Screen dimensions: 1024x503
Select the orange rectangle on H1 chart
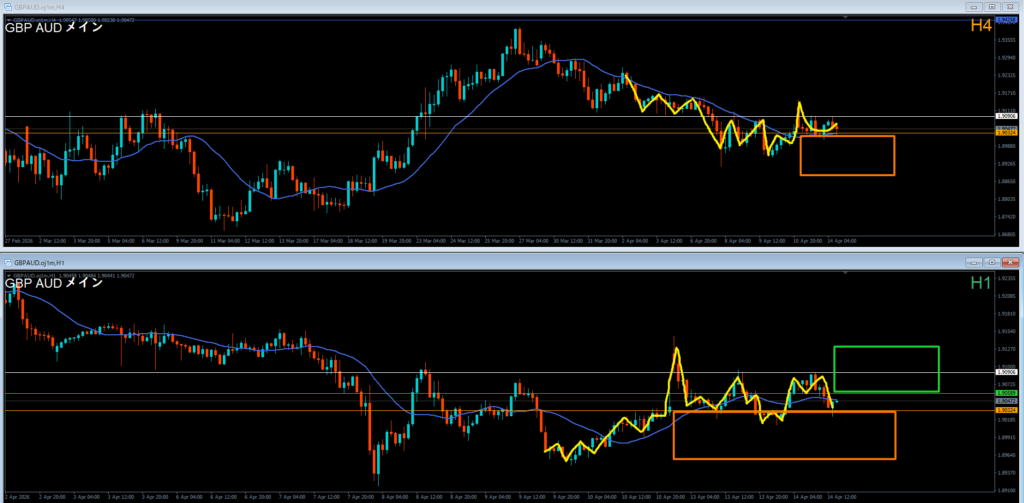[784, 459]
